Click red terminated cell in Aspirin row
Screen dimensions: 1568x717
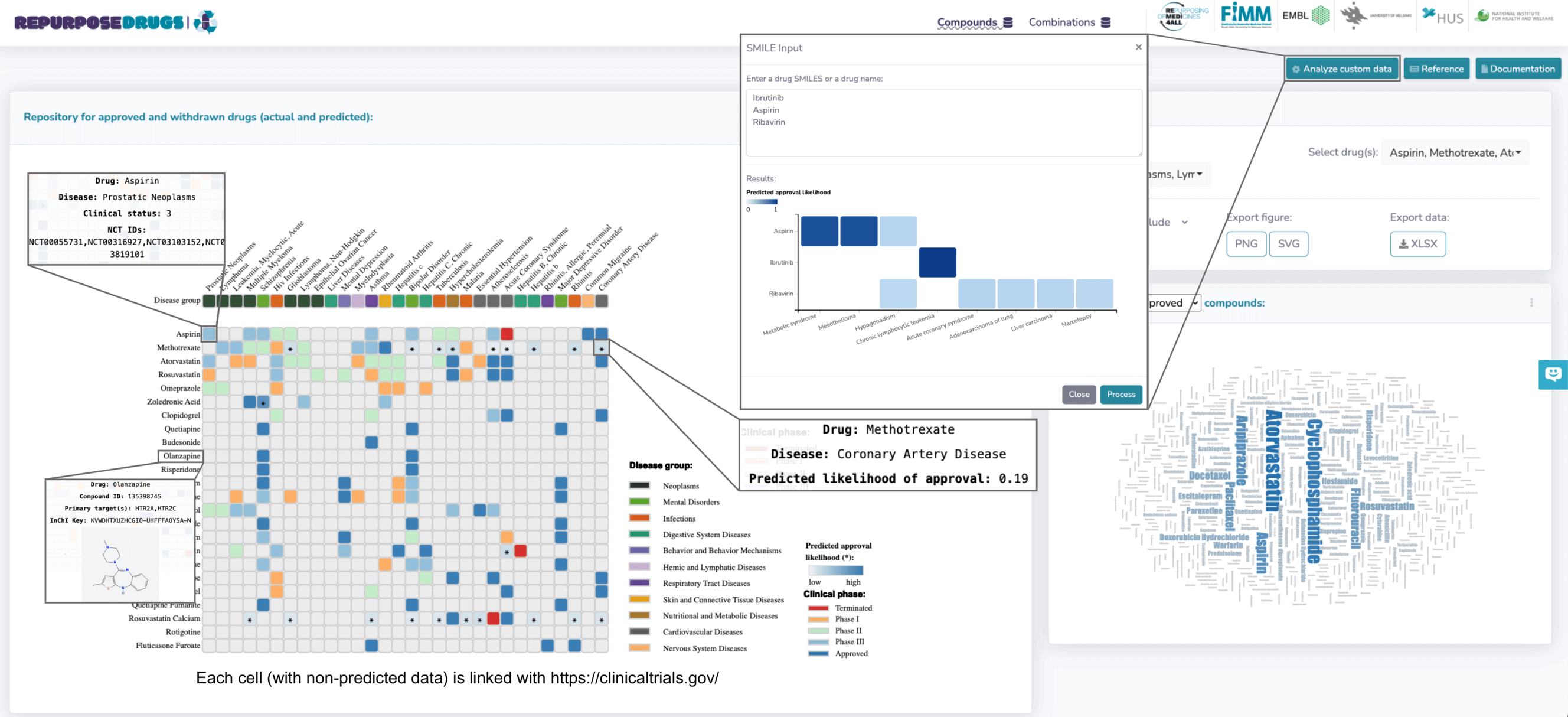pyautogui.click(x=507, y=334)
